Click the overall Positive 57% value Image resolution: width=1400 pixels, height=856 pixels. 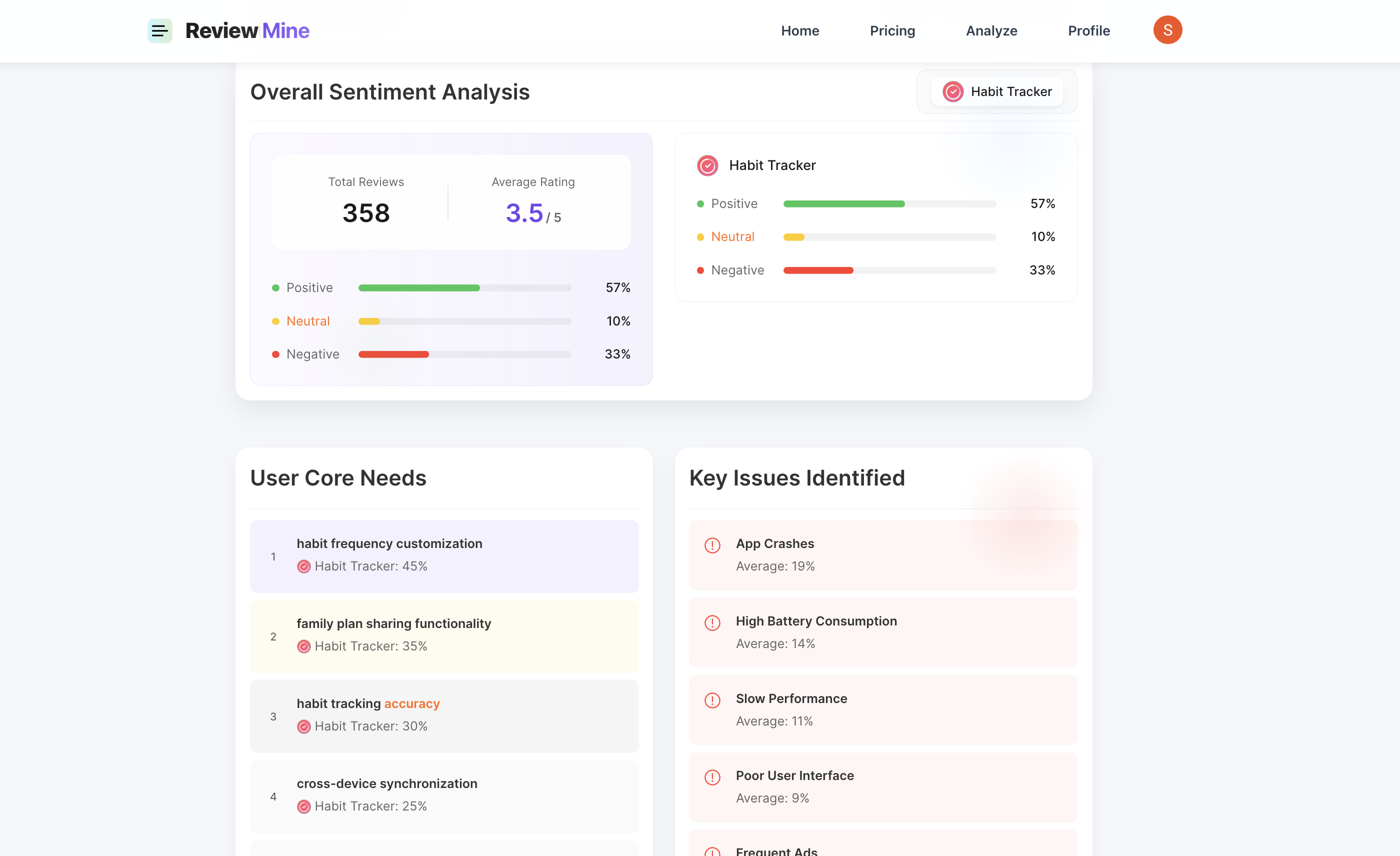617,287
